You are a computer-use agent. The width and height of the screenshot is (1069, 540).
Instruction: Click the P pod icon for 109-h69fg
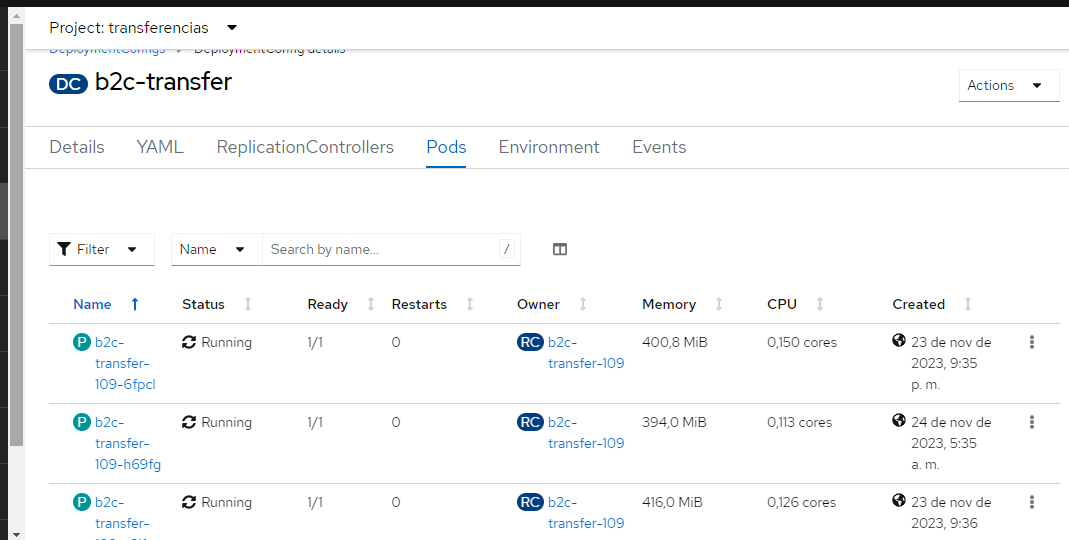pos(82,422)
